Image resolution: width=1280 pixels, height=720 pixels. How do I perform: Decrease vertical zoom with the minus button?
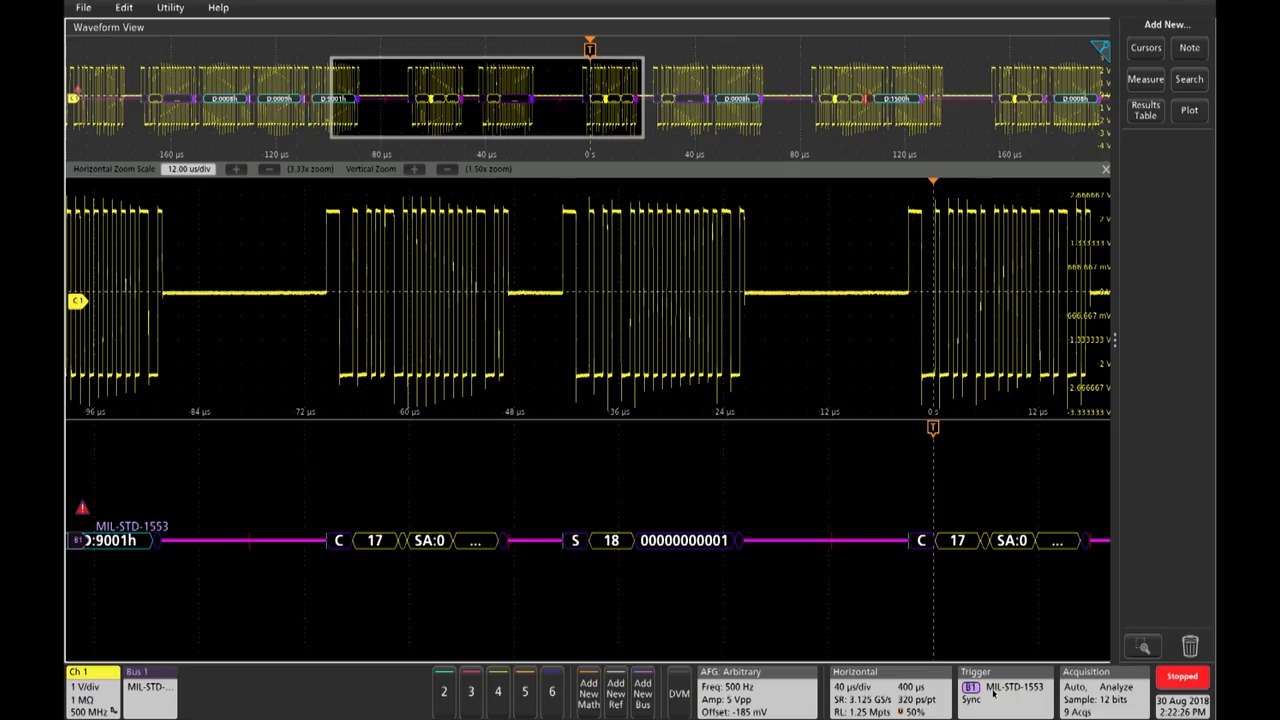click(447, 169)
